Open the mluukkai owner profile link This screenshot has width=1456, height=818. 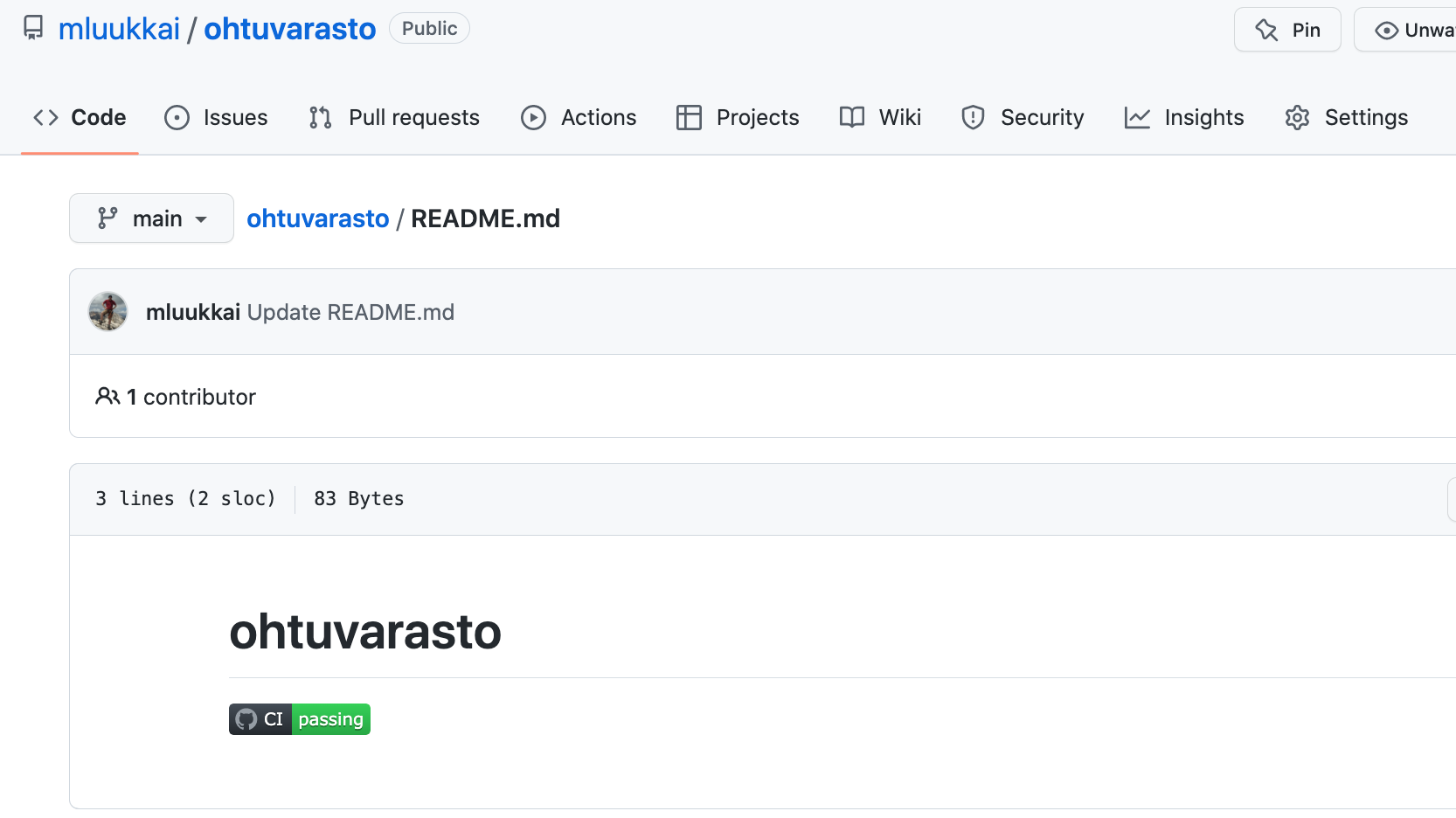(x=119, y=29)
